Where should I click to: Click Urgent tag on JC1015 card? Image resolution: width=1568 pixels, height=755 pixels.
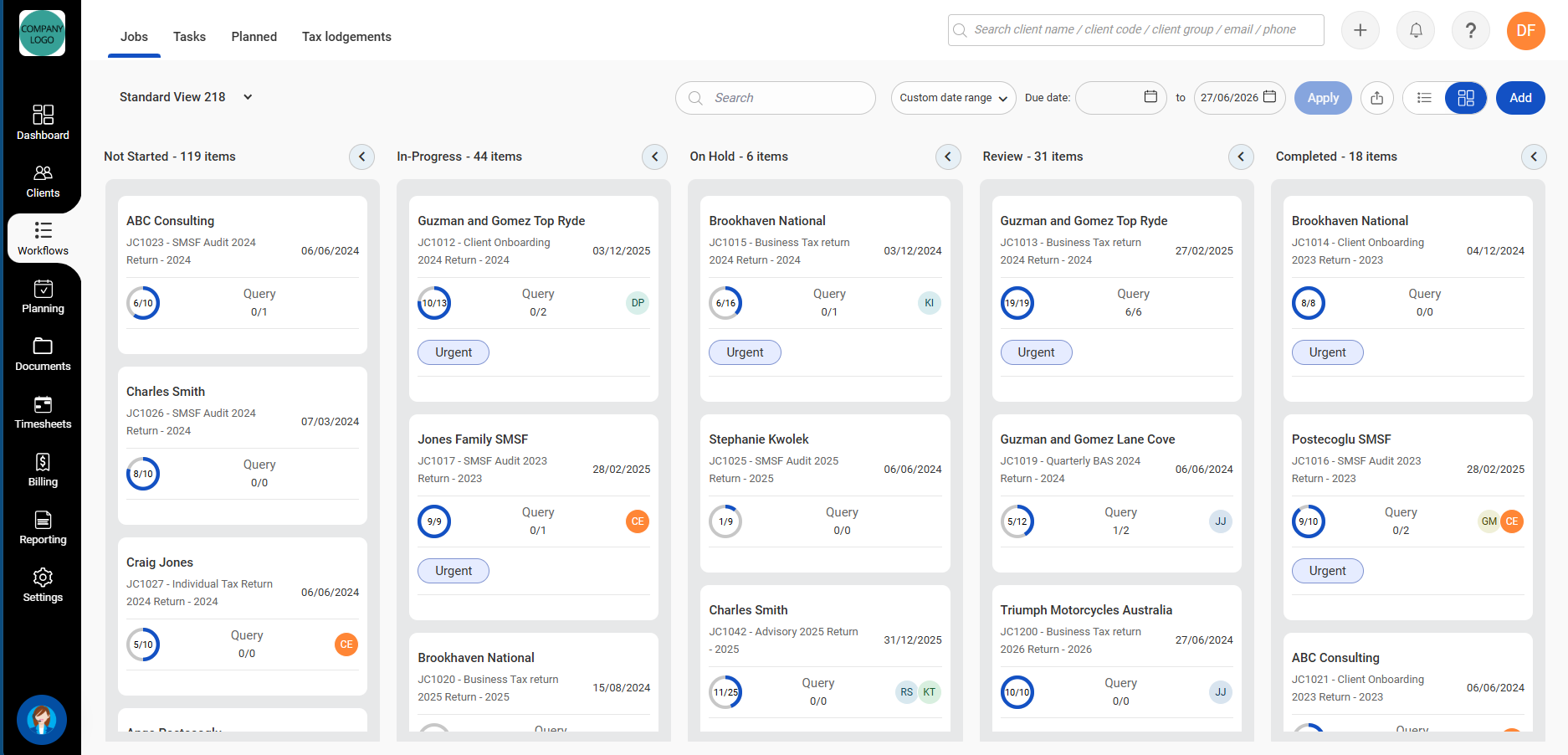745,352
